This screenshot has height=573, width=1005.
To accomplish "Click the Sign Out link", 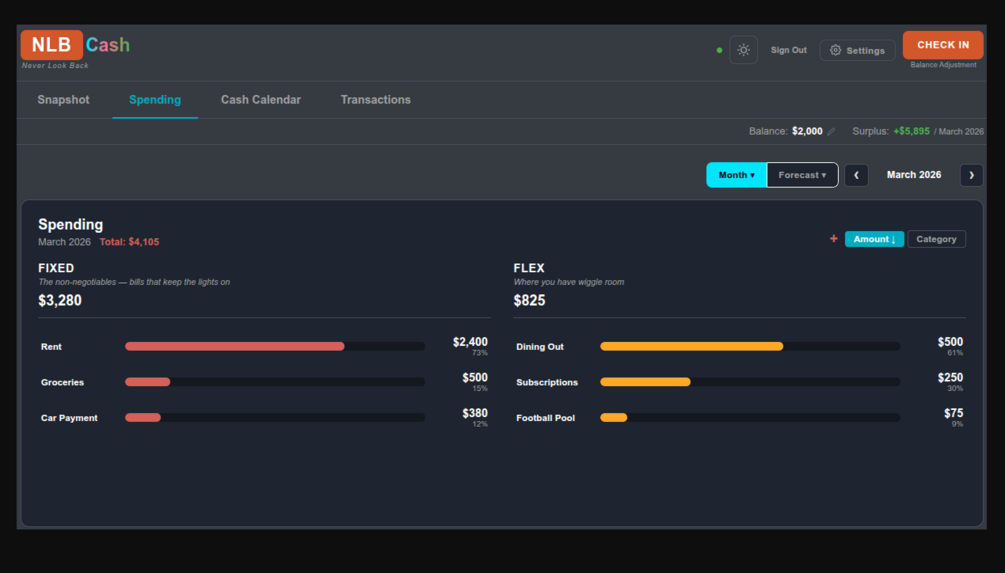I will (x=788, y=50).
